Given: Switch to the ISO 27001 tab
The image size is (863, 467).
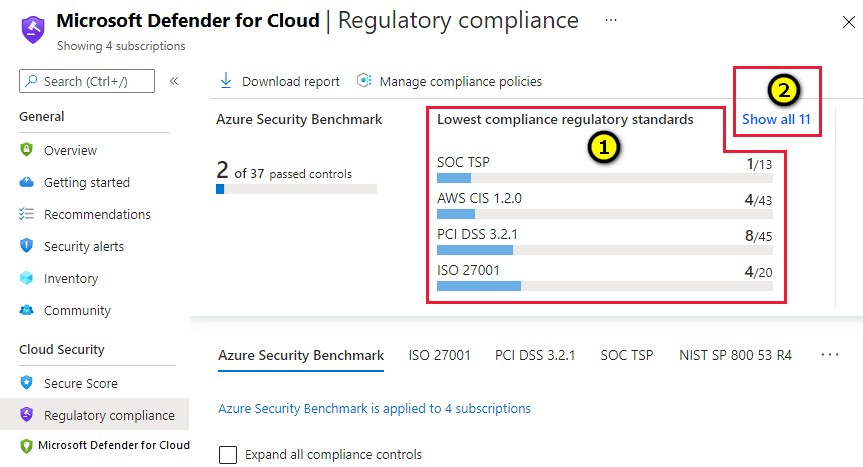Looking at the screenshot, I should [439, 355].
